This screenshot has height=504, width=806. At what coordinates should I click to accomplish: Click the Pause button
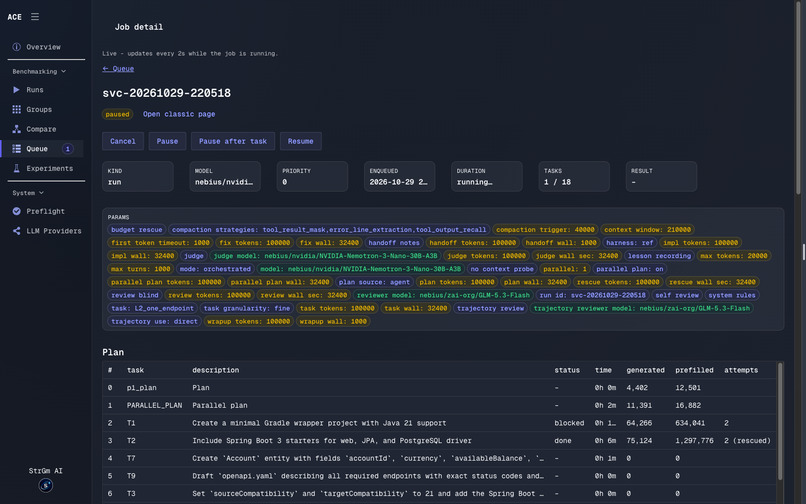167,141
